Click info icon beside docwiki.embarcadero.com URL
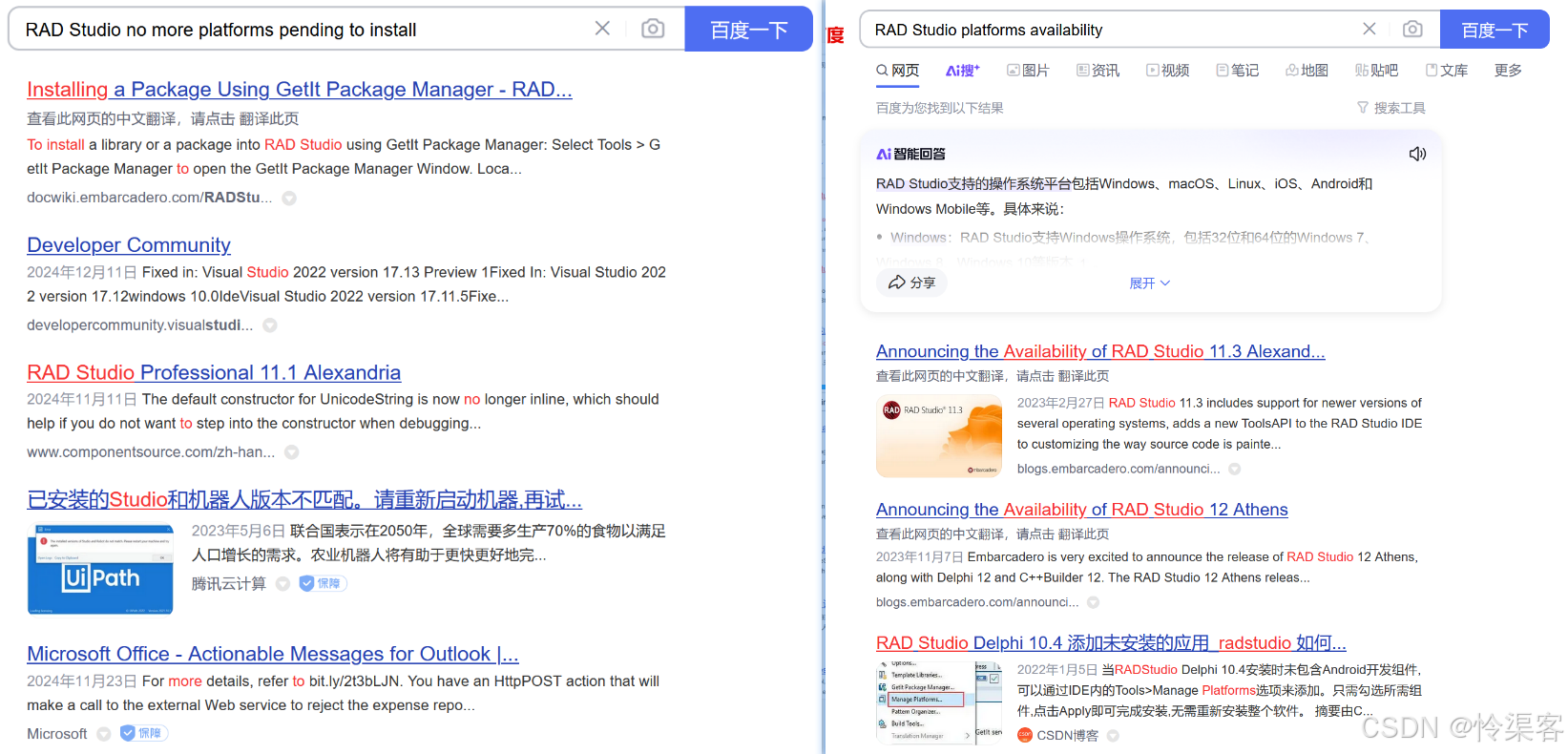 289,199
